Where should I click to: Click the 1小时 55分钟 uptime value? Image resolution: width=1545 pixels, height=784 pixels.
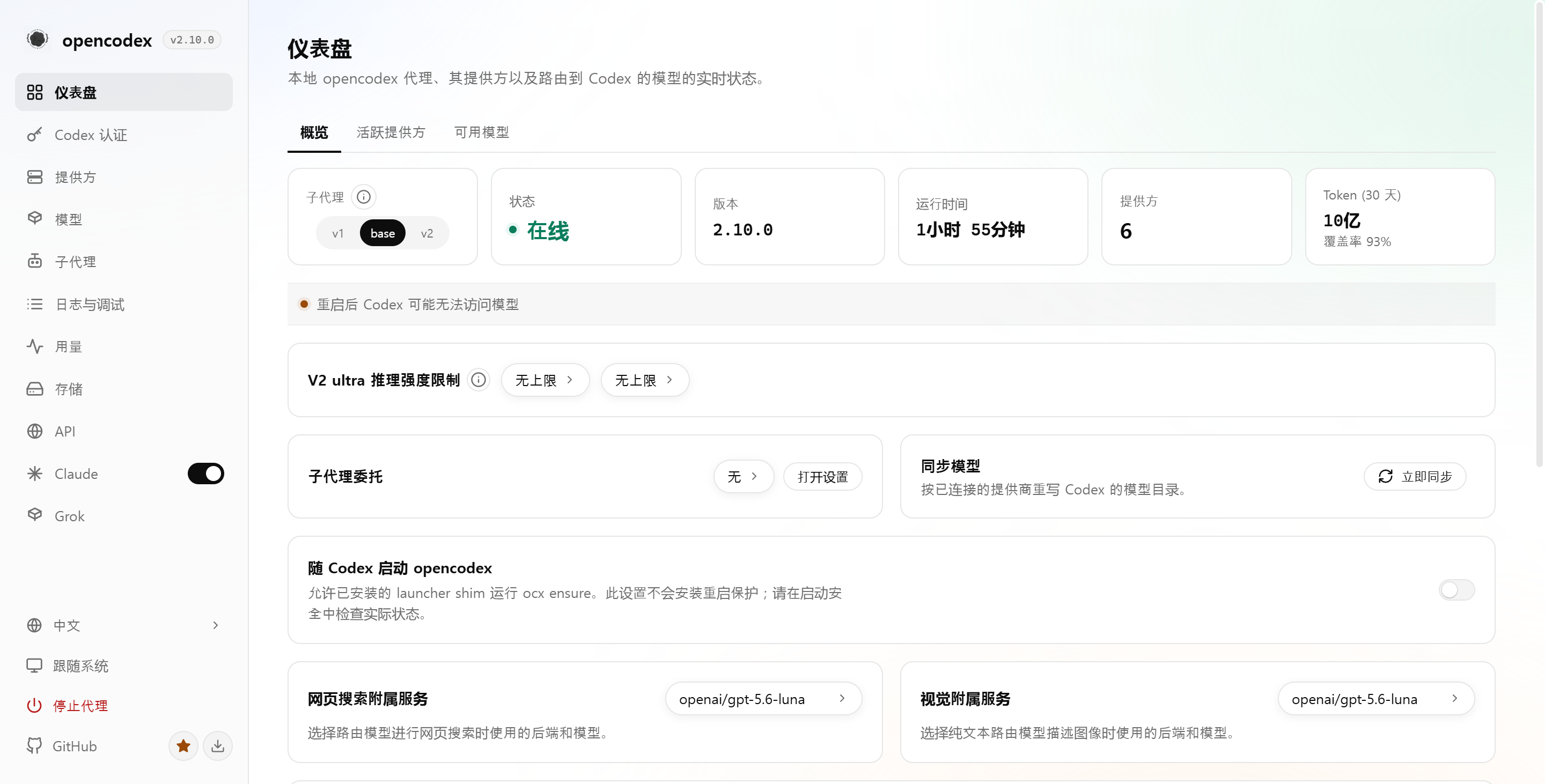click(970, 230)
